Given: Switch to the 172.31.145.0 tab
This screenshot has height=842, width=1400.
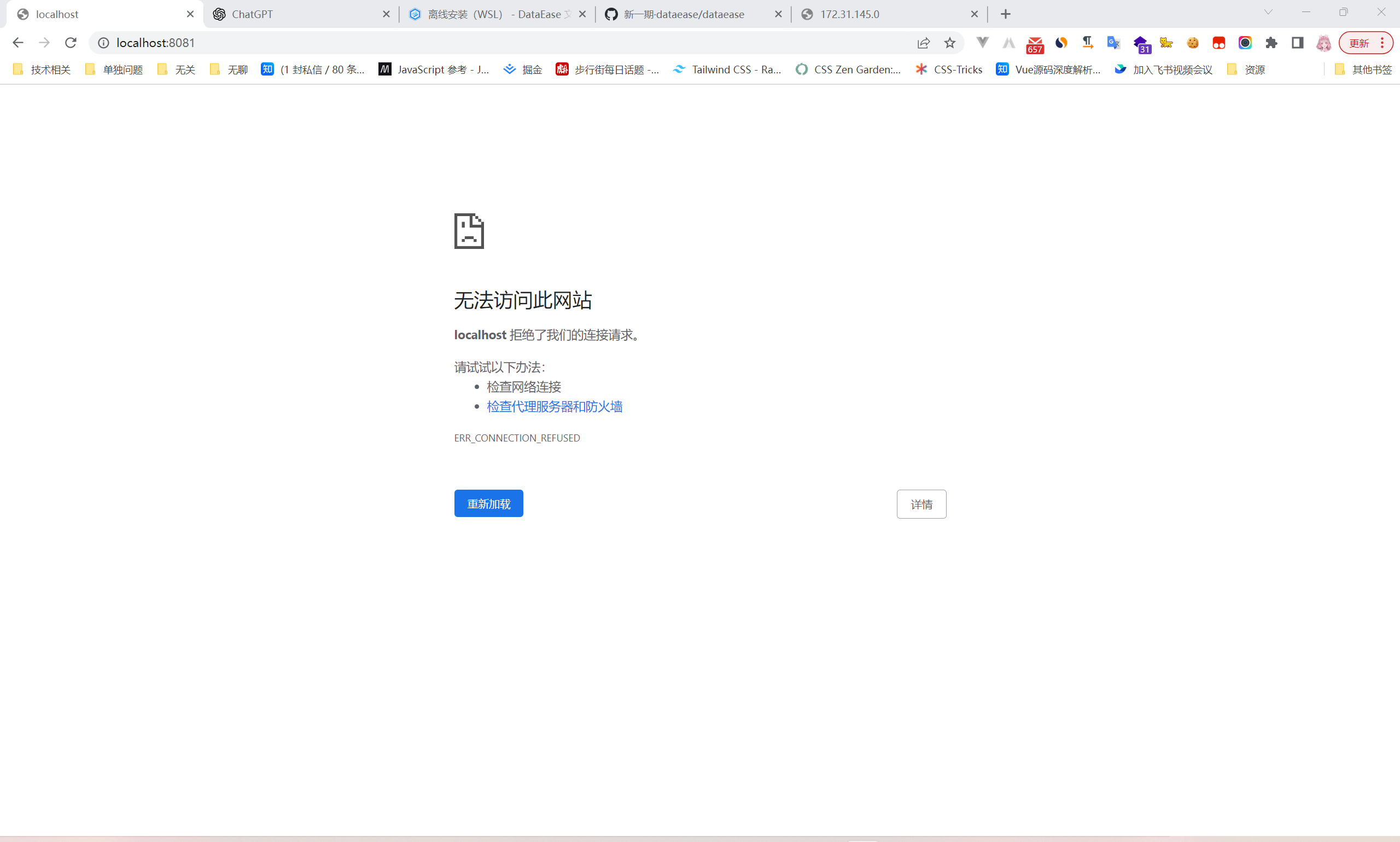Looking at the screenshot, I should pos(889,14).
